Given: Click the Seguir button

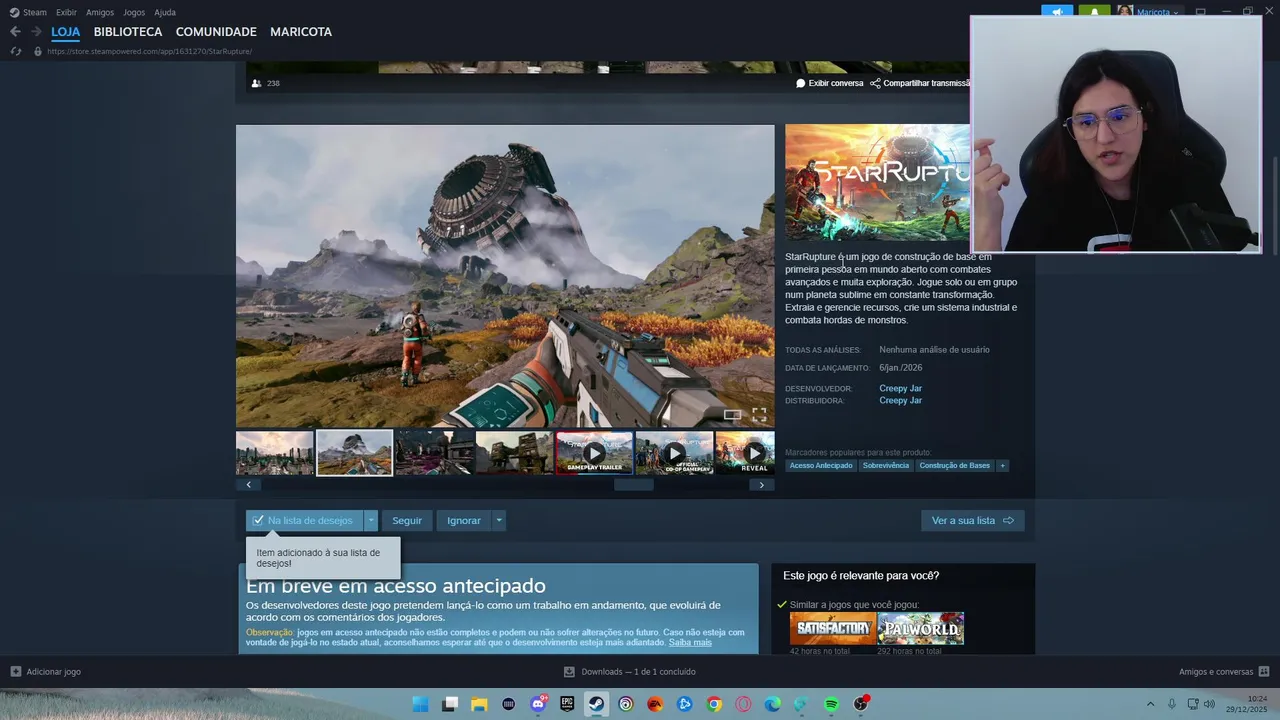Looking at the screenshot, I should [407, 520].
